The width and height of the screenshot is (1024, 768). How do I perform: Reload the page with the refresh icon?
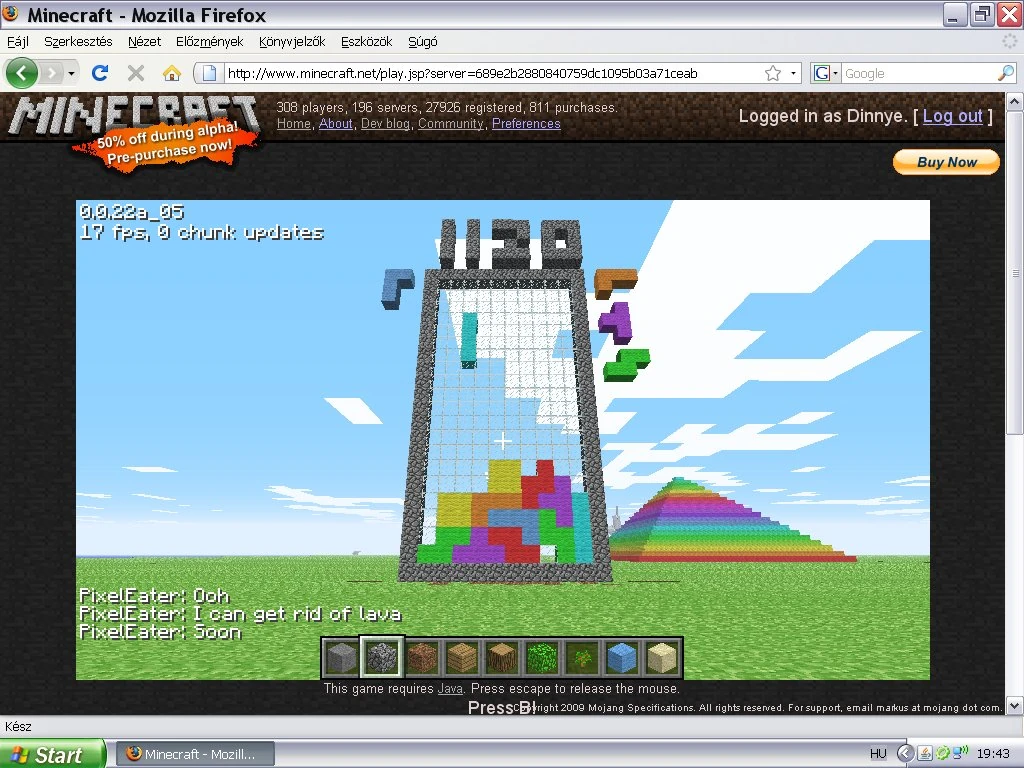click(100, 73)
